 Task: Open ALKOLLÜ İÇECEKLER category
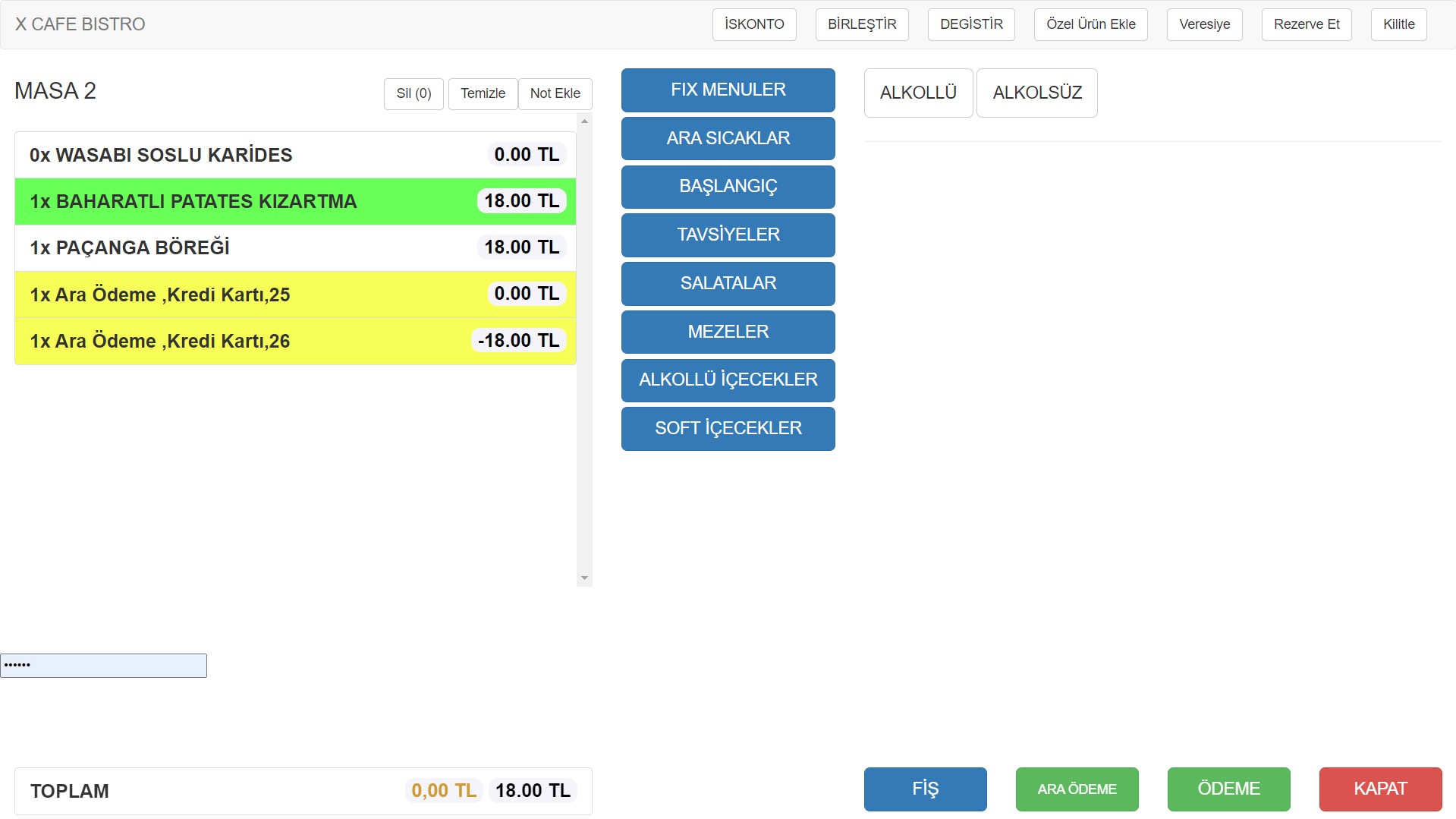[728, 380]
